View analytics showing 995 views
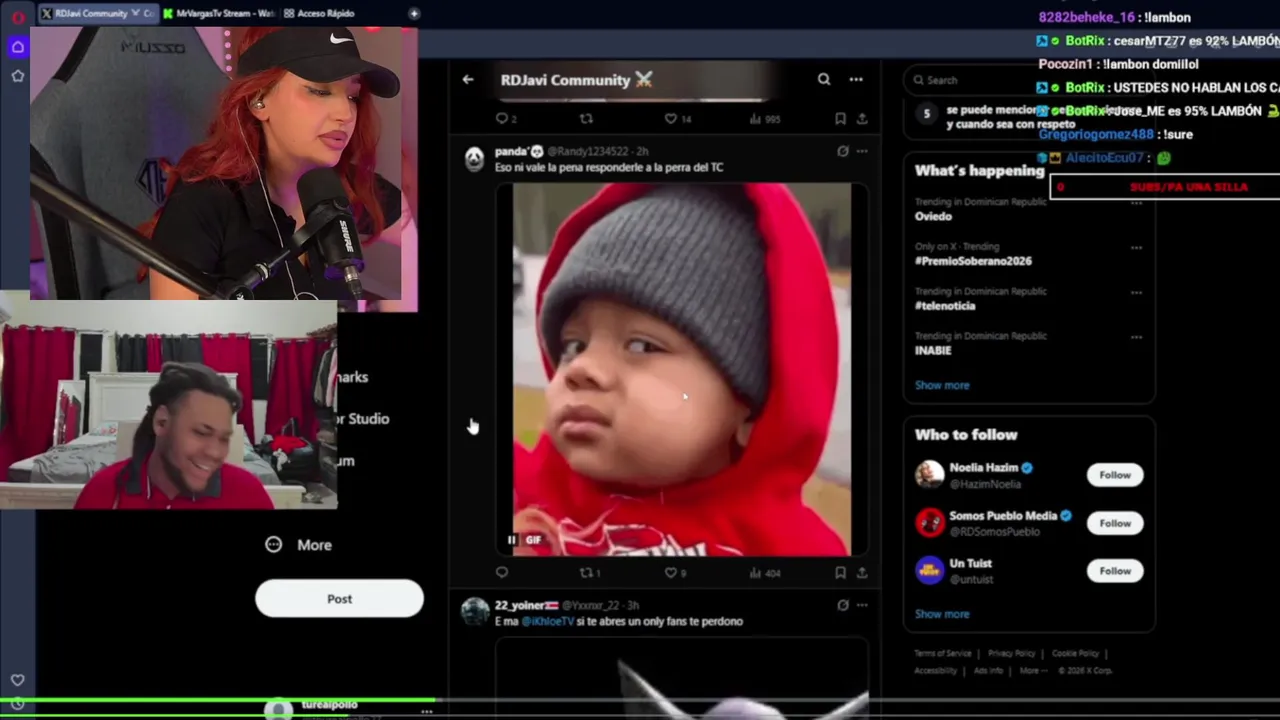Image resolution: width=1280 pixels, height=720 pixels. [x=764, y=118]
